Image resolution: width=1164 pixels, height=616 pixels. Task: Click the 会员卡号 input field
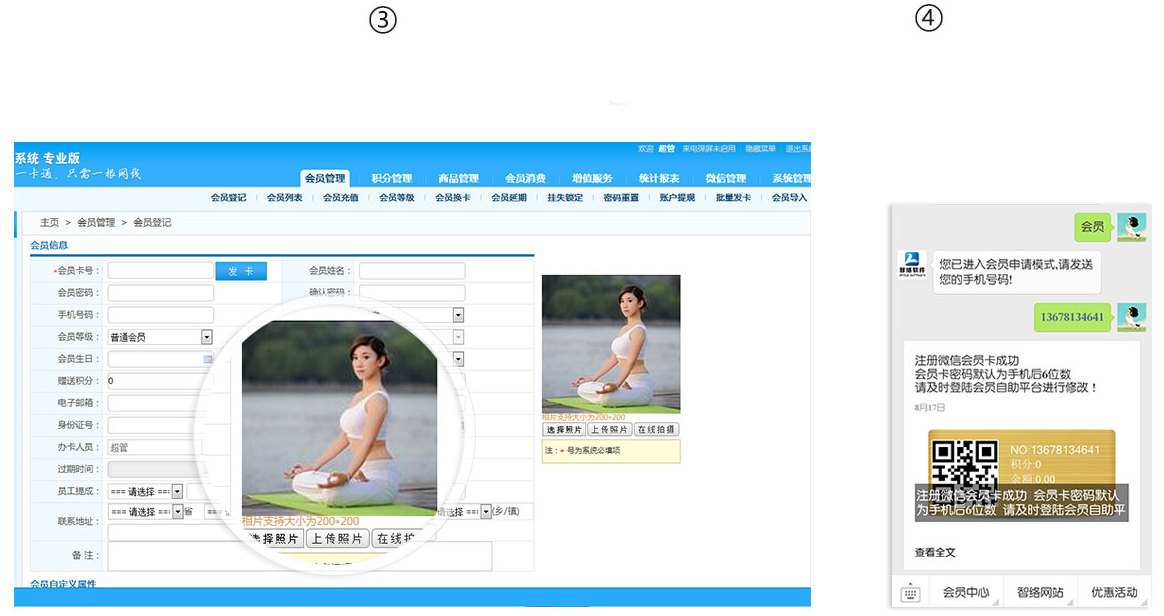coord(160,271)
